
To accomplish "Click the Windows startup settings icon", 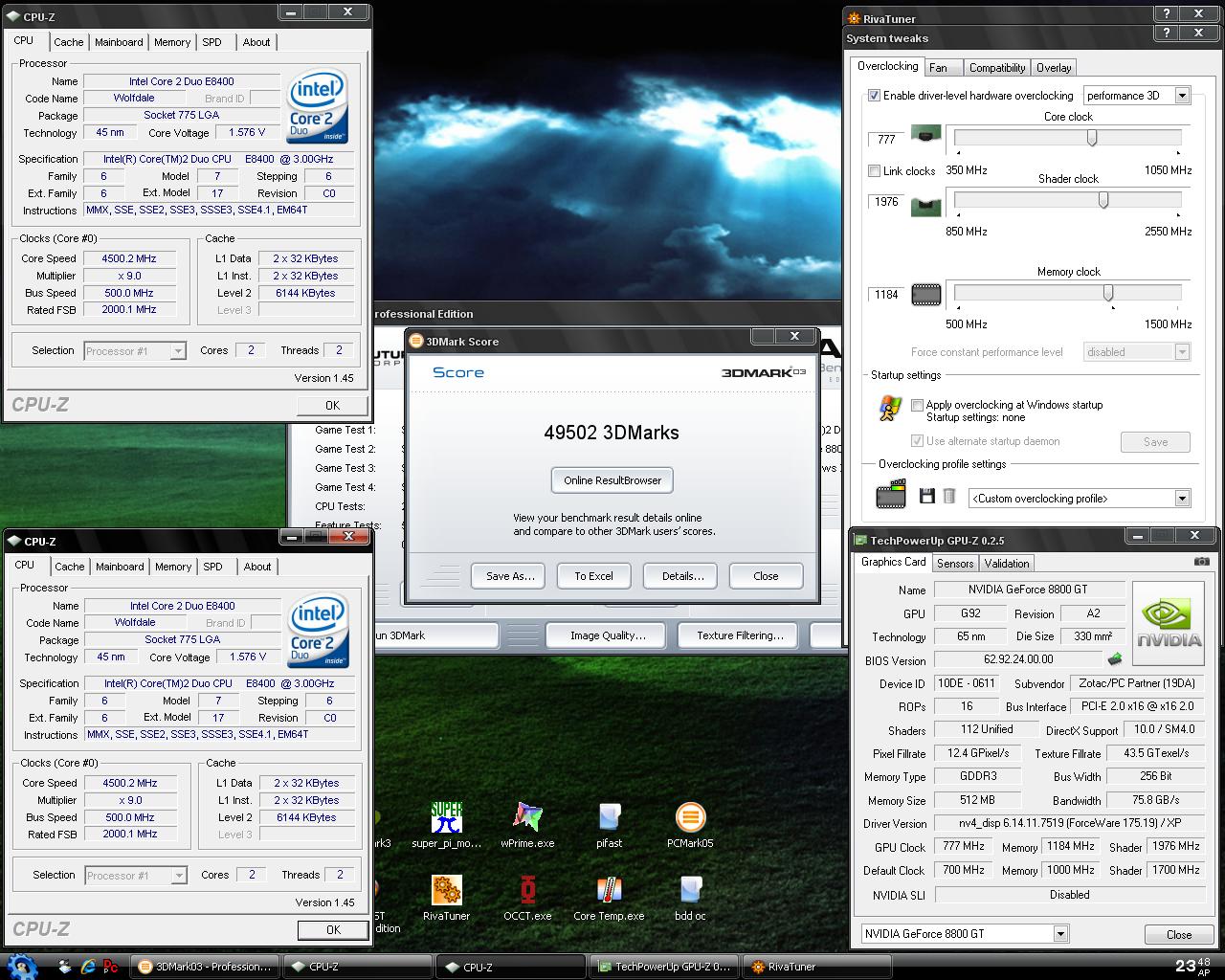I will (x=890, y=409).
